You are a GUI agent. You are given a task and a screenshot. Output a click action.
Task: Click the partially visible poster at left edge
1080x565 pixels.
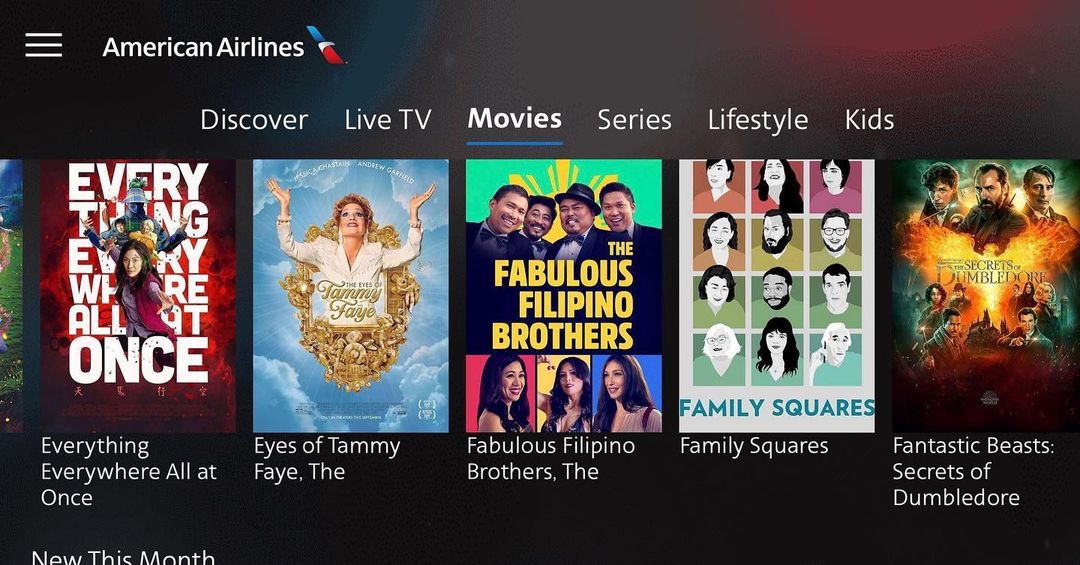[11, 296]
